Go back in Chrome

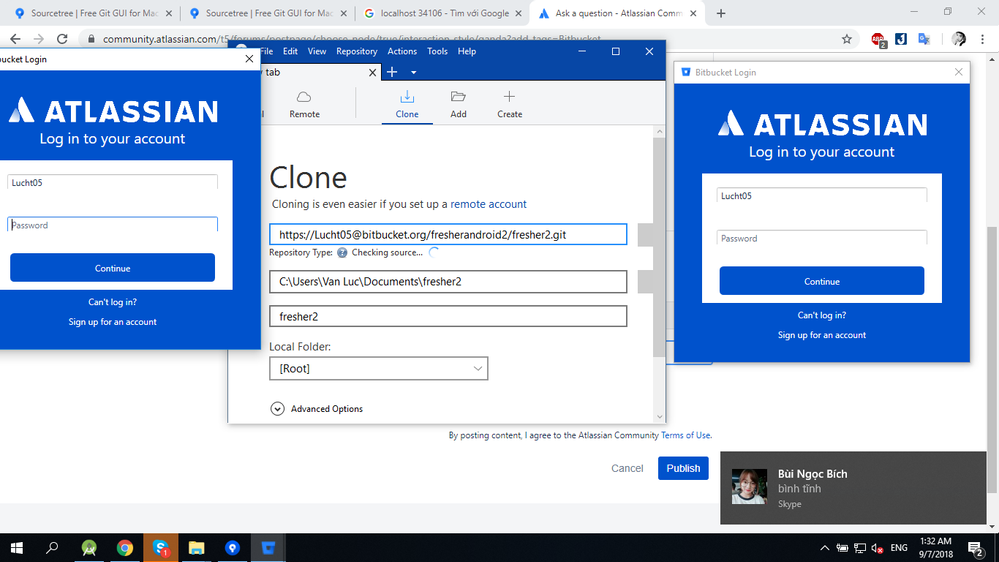pos(15,39)
